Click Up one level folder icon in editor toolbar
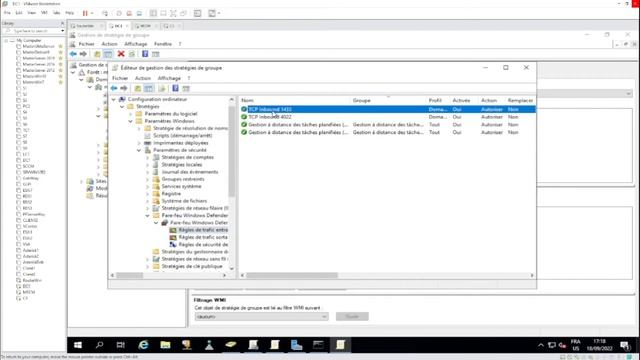The image size is (640, 360). coord(138,88)
